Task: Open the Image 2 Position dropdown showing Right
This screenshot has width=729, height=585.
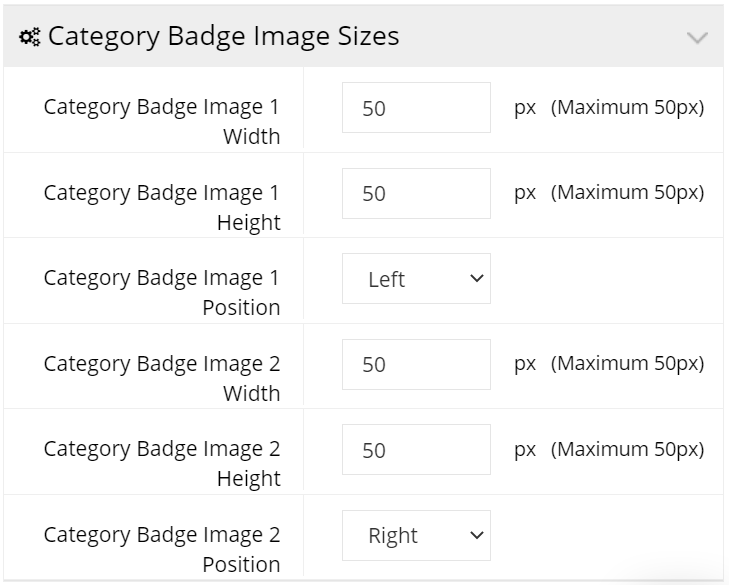Action: pos(416,535)
